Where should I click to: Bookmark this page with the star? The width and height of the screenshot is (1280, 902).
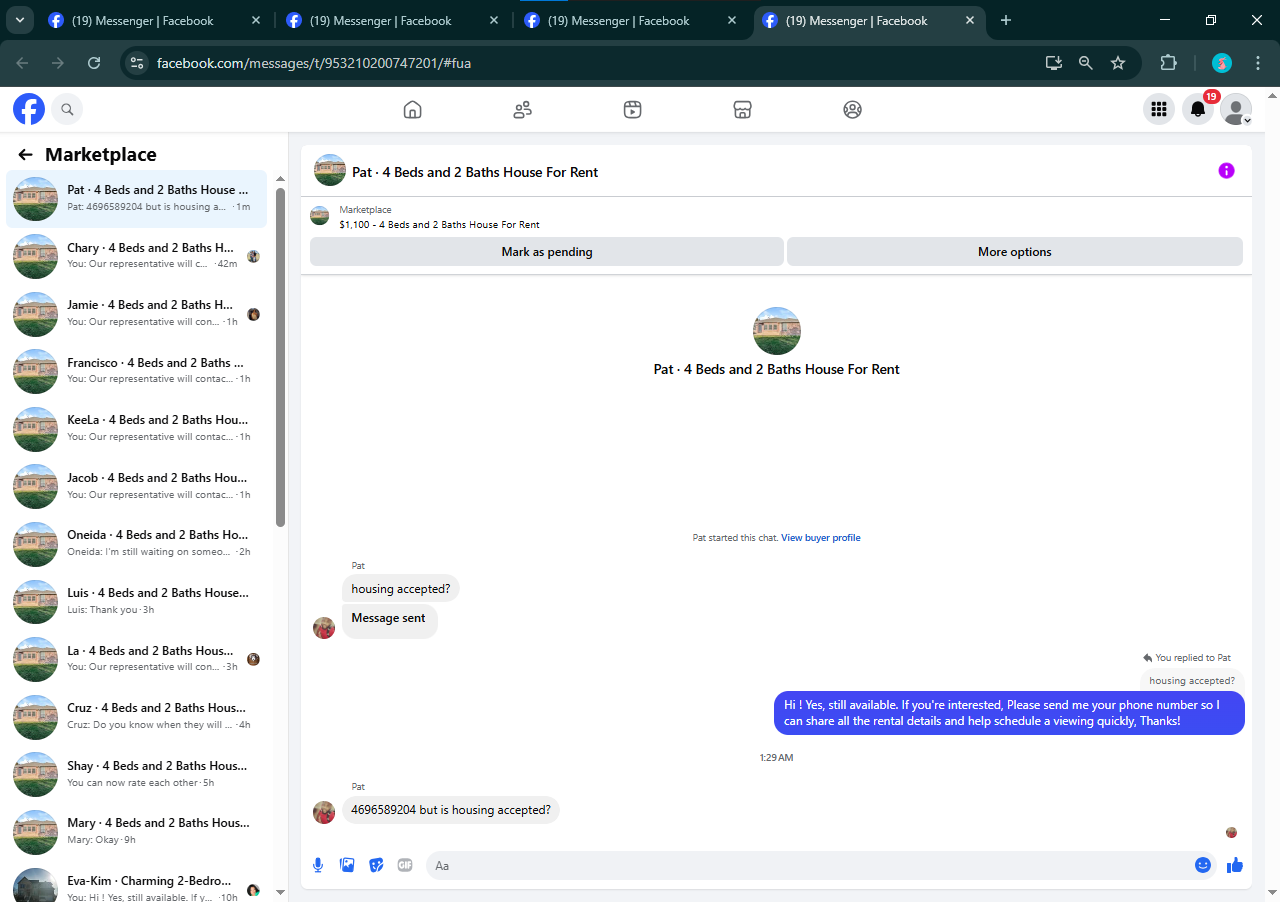click(x=1118, y=63)
